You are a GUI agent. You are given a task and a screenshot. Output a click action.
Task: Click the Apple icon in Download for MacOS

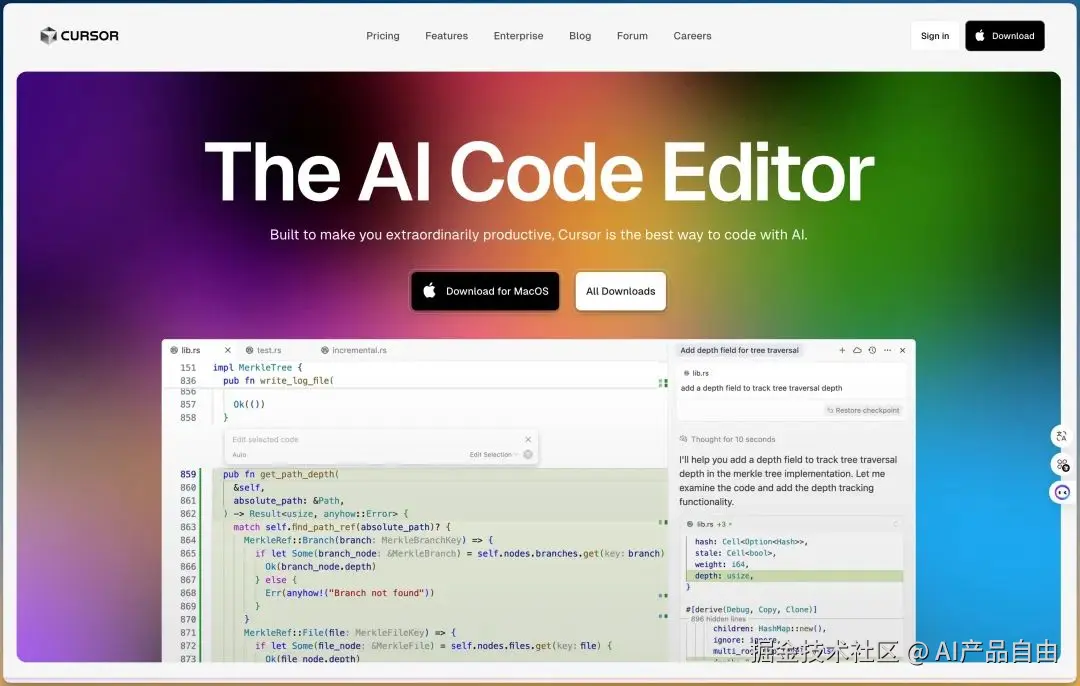click(x=429, y=291)
